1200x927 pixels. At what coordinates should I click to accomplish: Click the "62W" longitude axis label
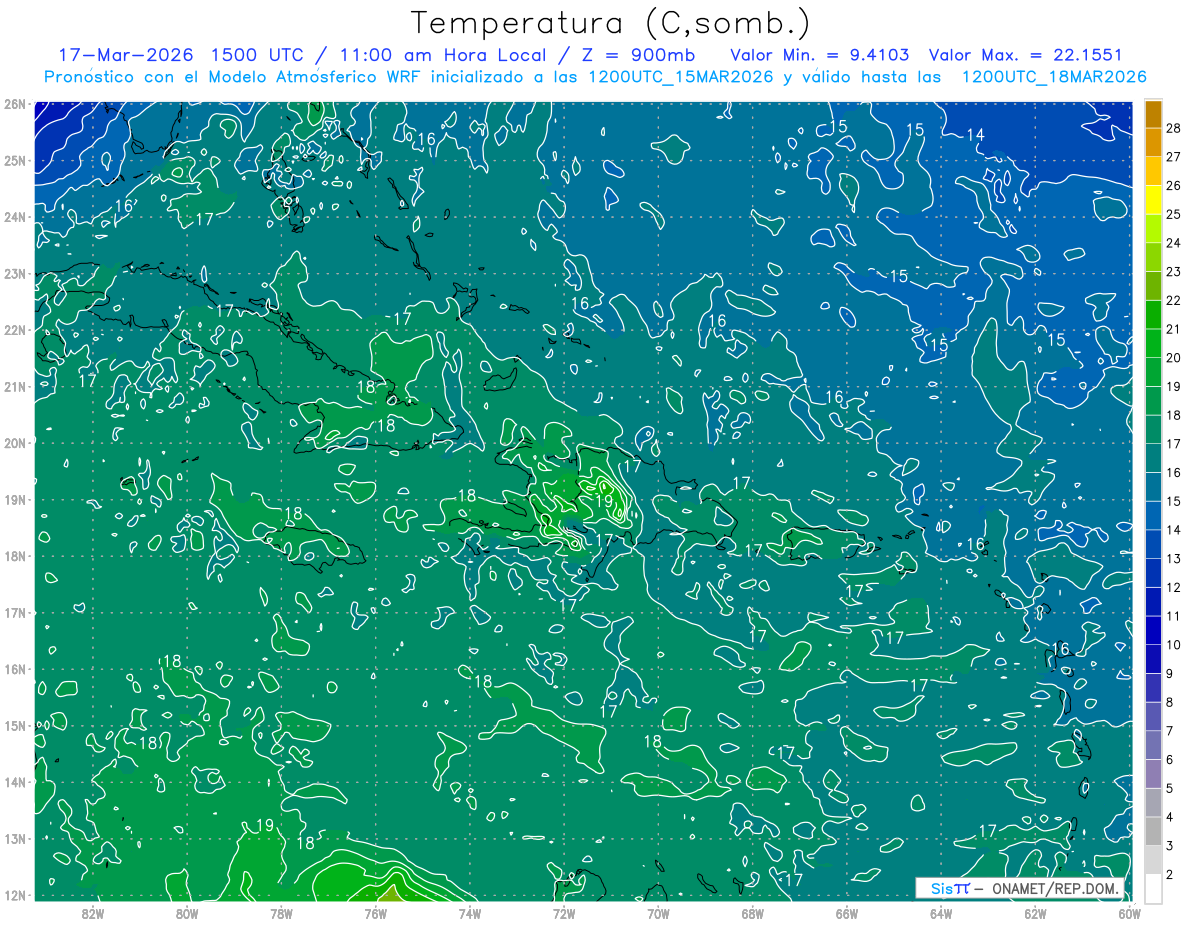click(1035, 912)
